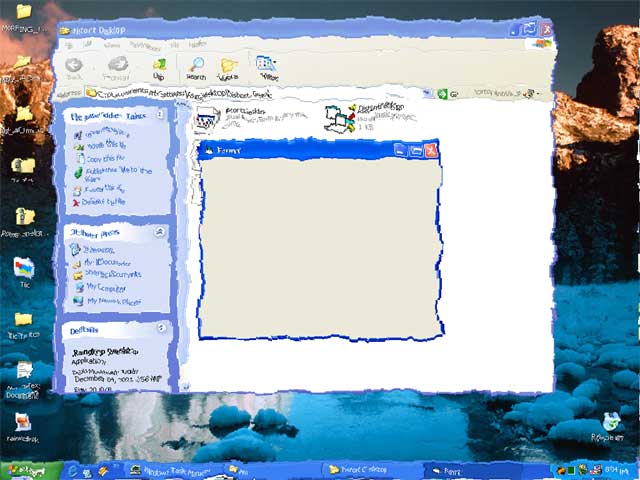The image size is (640, 480).
Task: Go up one folder level with Up
Action: pos(159,69)
